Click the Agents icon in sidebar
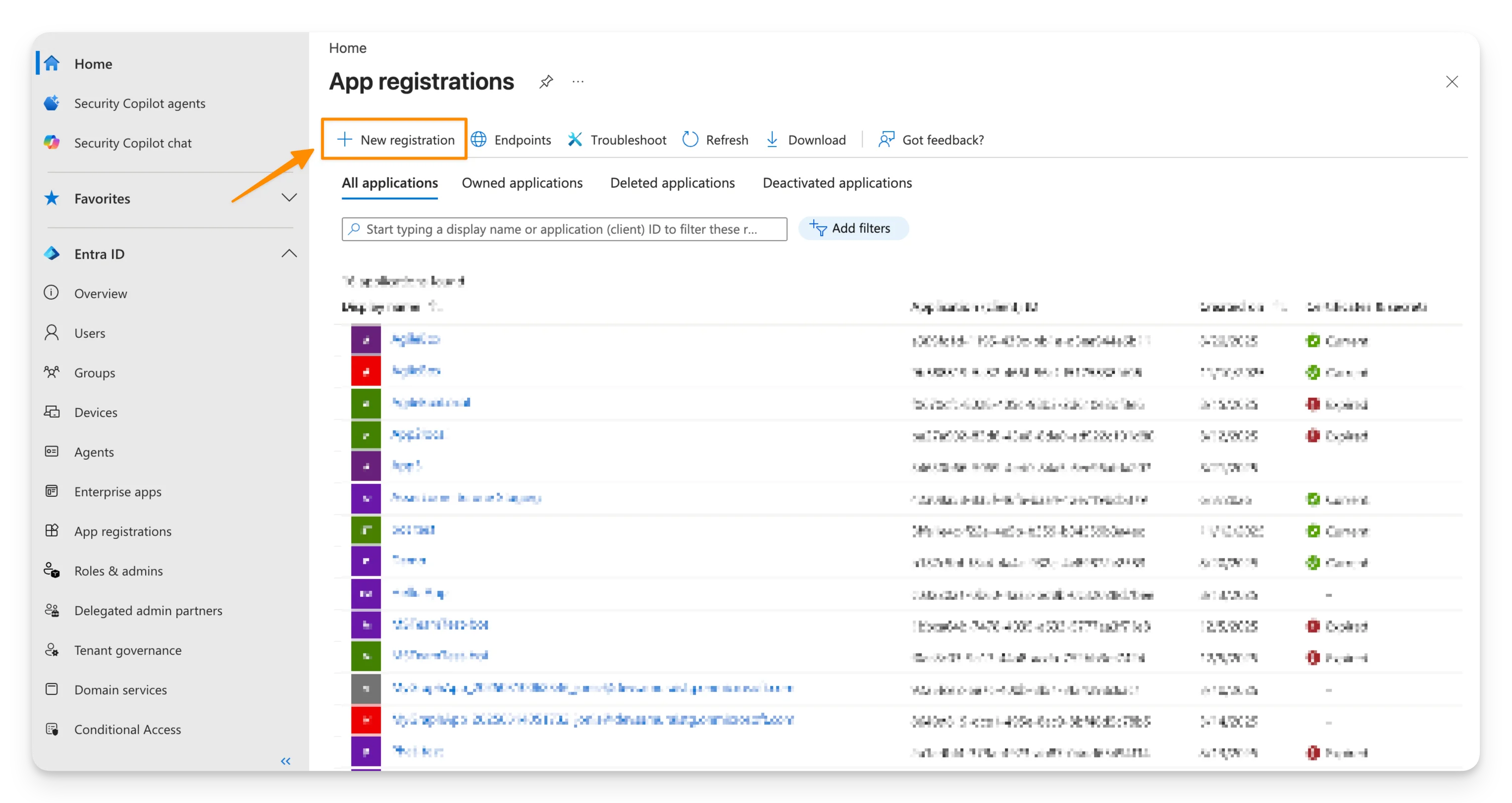The height and width of the screenshot is (803, 1512). pos(52,451)
